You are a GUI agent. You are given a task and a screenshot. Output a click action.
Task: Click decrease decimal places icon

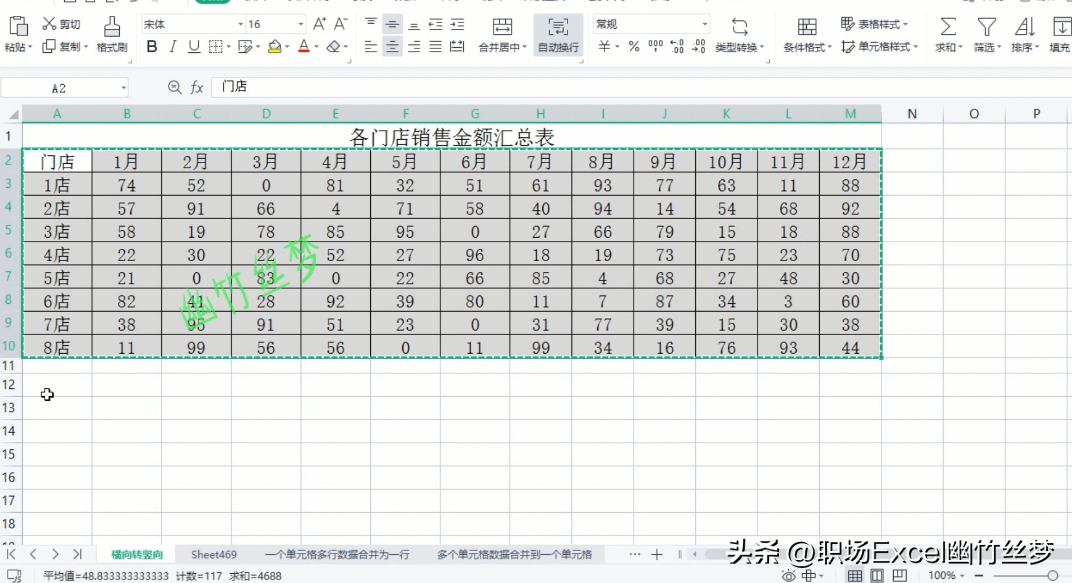click(x=699, y=46)
